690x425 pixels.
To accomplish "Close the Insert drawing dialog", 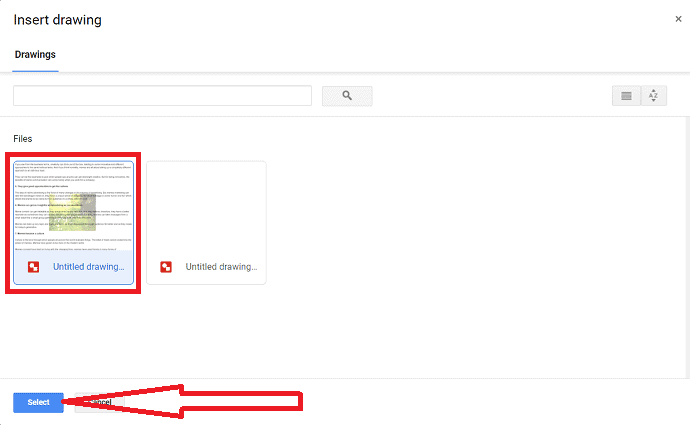I will 678,19.
